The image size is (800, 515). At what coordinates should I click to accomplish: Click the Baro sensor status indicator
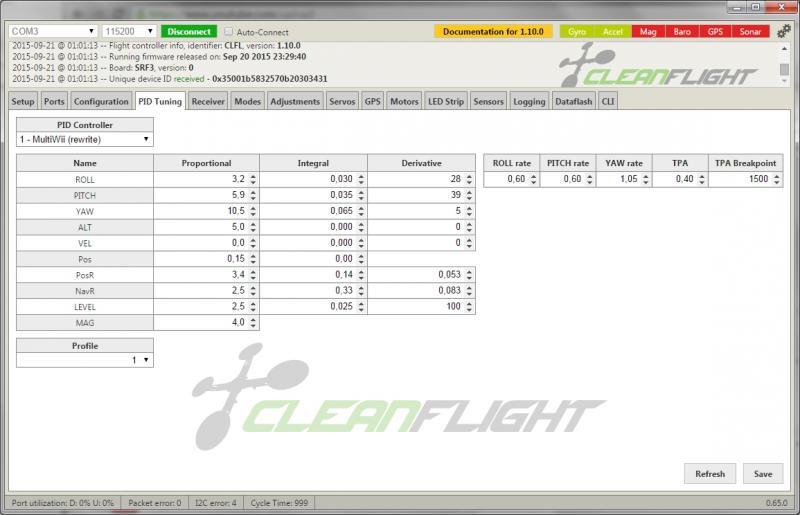pos(682,32)
